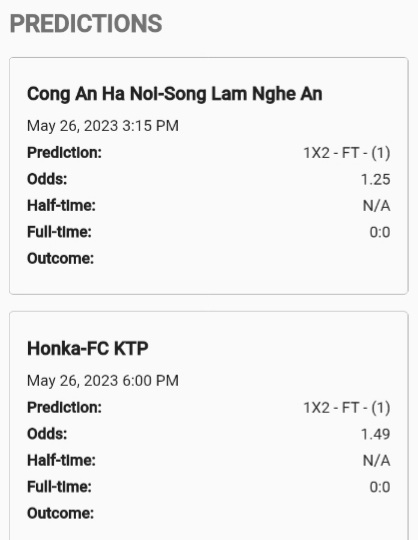Click the Outcome label in first card
This screenshot has width=418, height=540.
tap(61, 259)
